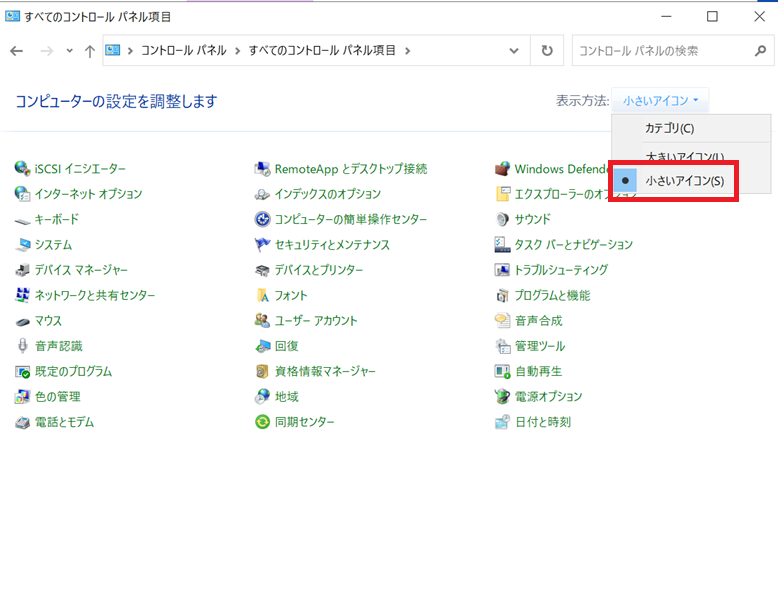This screenshot has width=778, height=591.
Task: Choose カテゴリ(C) from view menu
Action: click(669, 128)
